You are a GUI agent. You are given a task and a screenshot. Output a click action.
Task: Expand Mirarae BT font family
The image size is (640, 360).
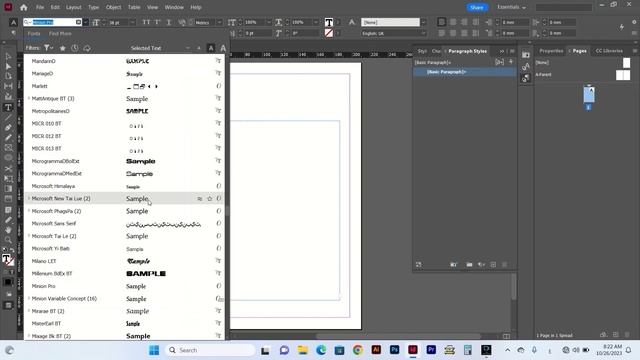click(x=29, y=311)
